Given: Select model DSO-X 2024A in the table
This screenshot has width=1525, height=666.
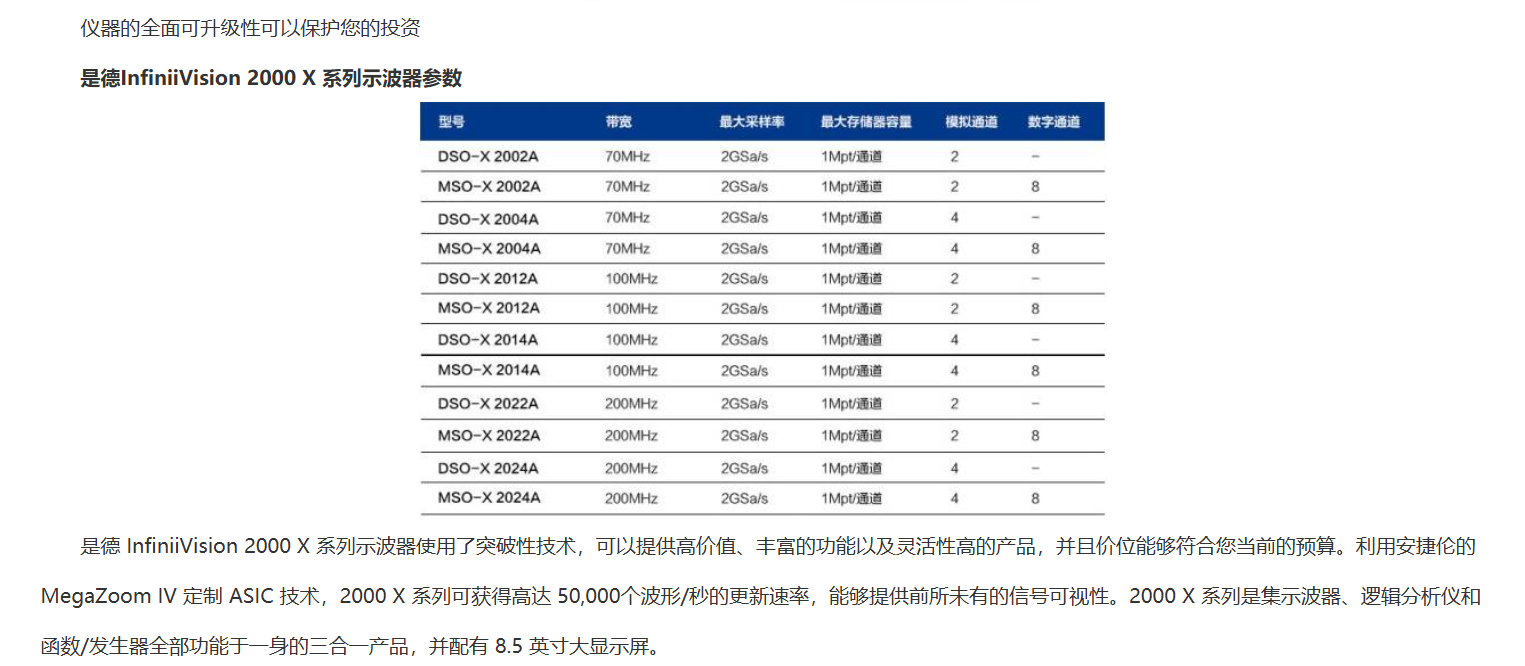Looking at the screenshot, I should tap(489, 468).
